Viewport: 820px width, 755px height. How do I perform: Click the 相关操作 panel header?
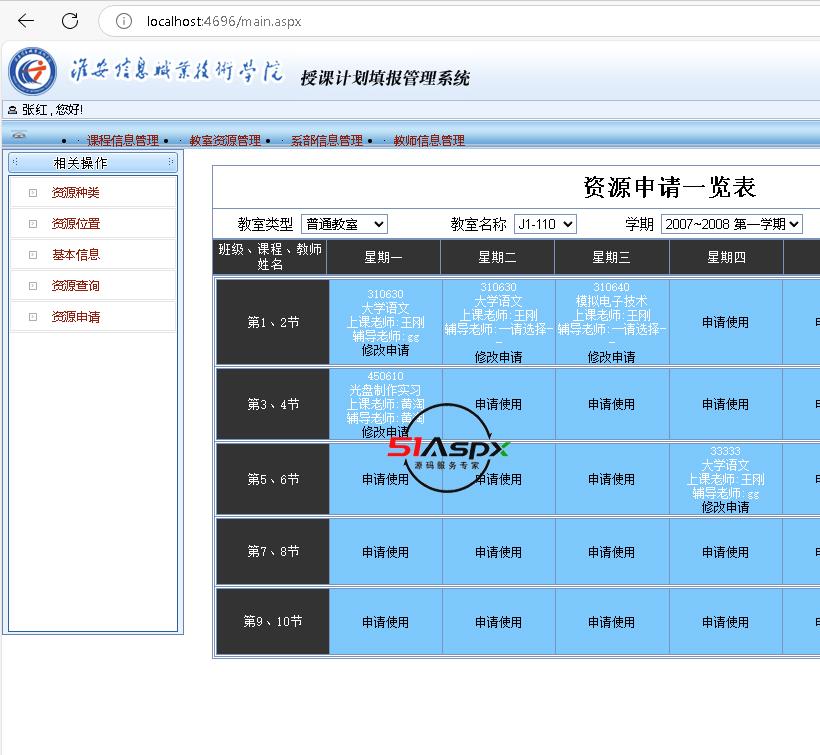coord(93,163)
